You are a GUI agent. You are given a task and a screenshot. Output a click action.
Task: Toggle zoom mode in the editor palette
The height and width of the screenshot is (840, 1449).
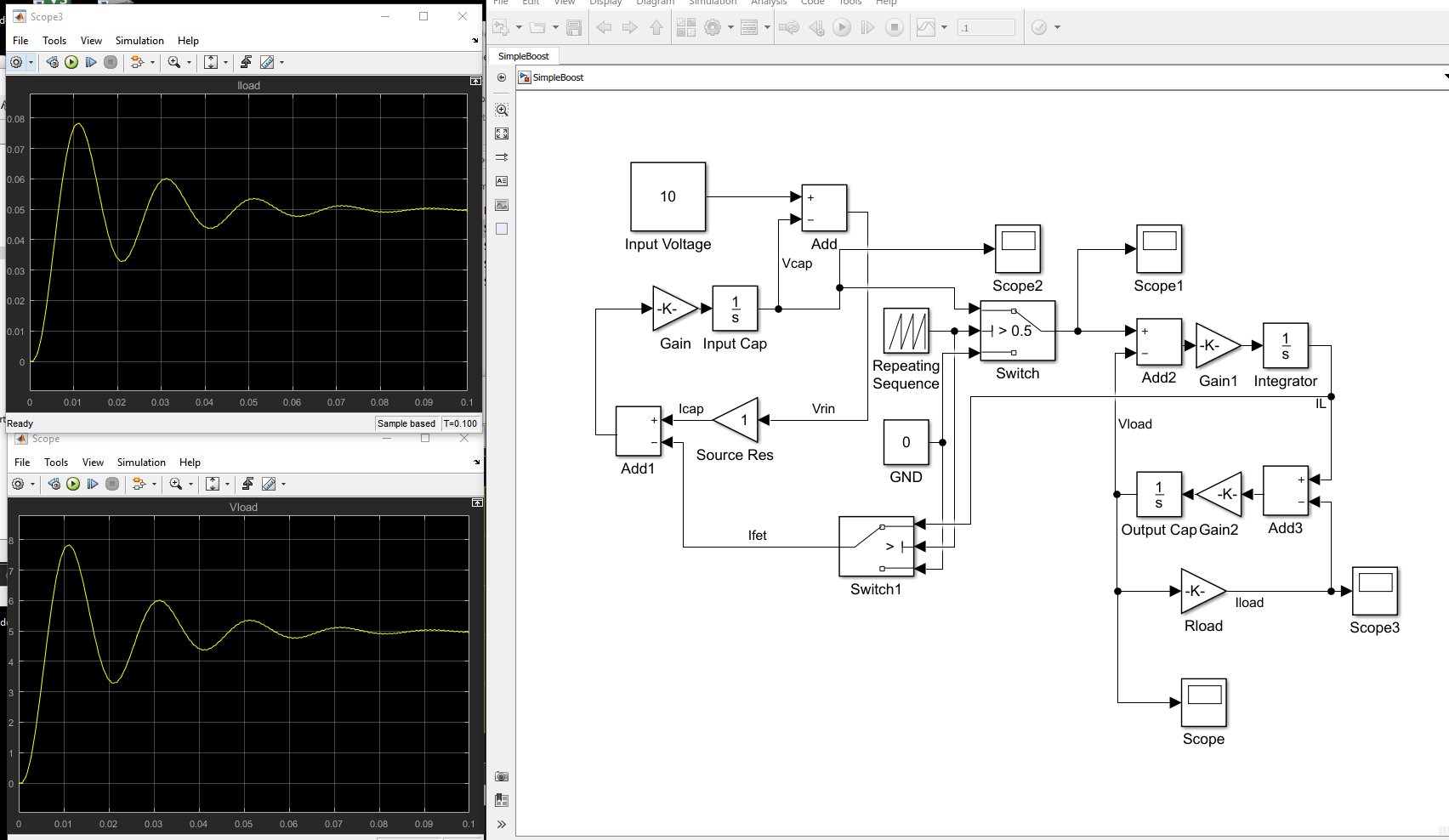(x=502, y=110)
